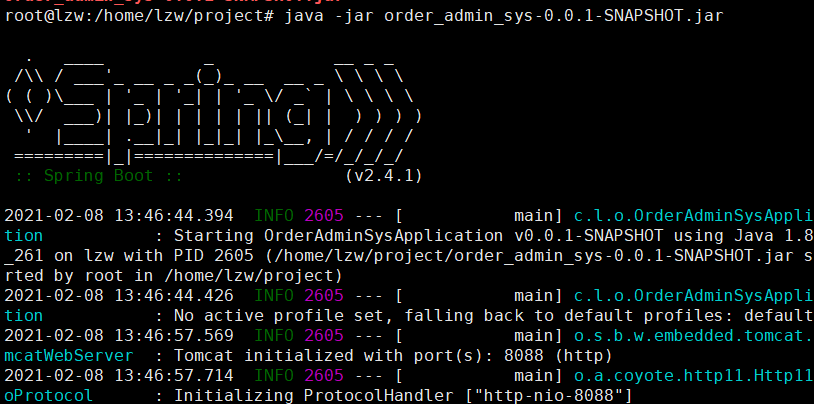Click the text '_261 on lzw with PID 2605'
The width and height of the screenshot is (814, 404).
click(129, 255)
